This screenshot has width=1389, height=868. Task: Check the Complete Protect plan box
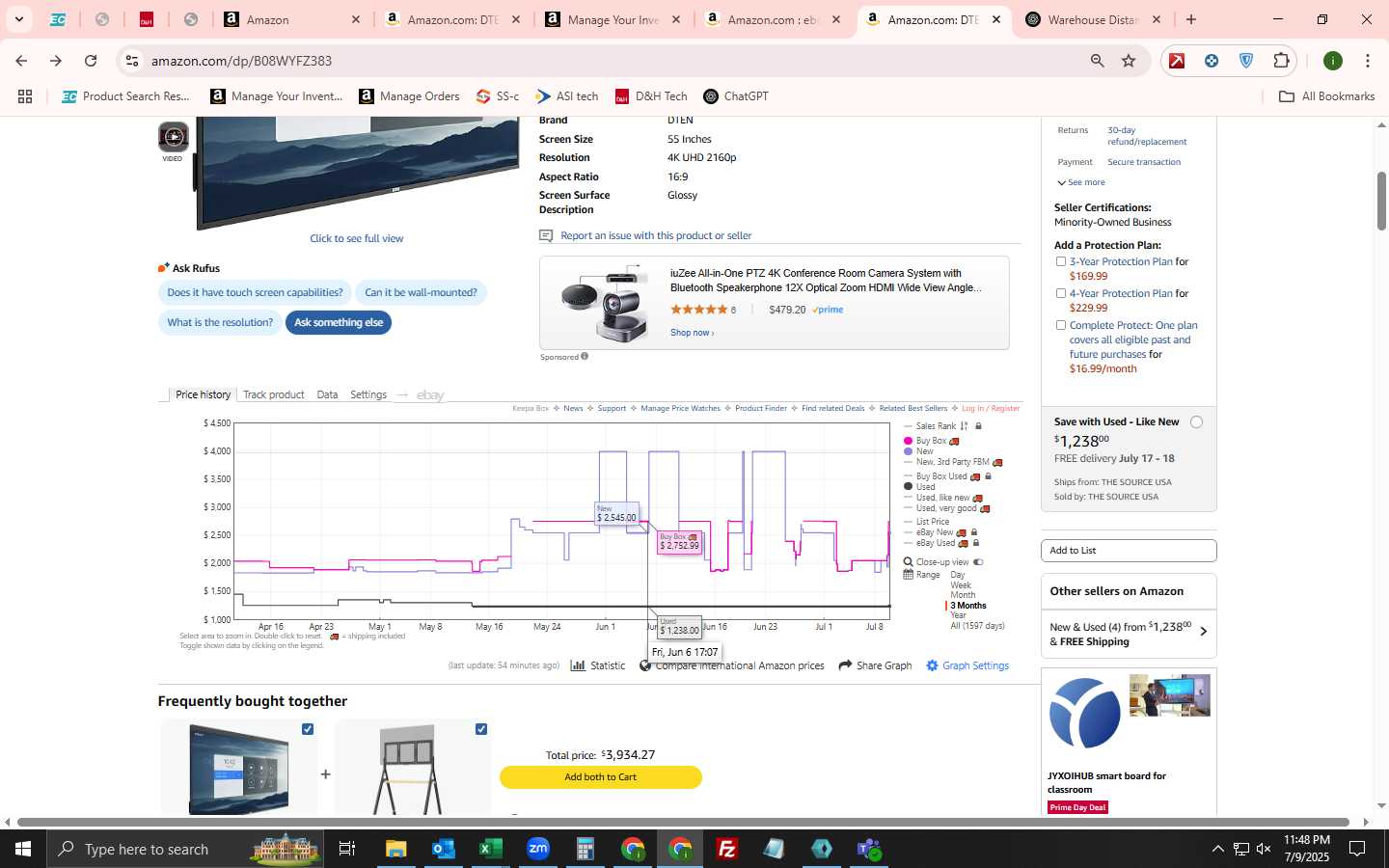click(1061, 325)
